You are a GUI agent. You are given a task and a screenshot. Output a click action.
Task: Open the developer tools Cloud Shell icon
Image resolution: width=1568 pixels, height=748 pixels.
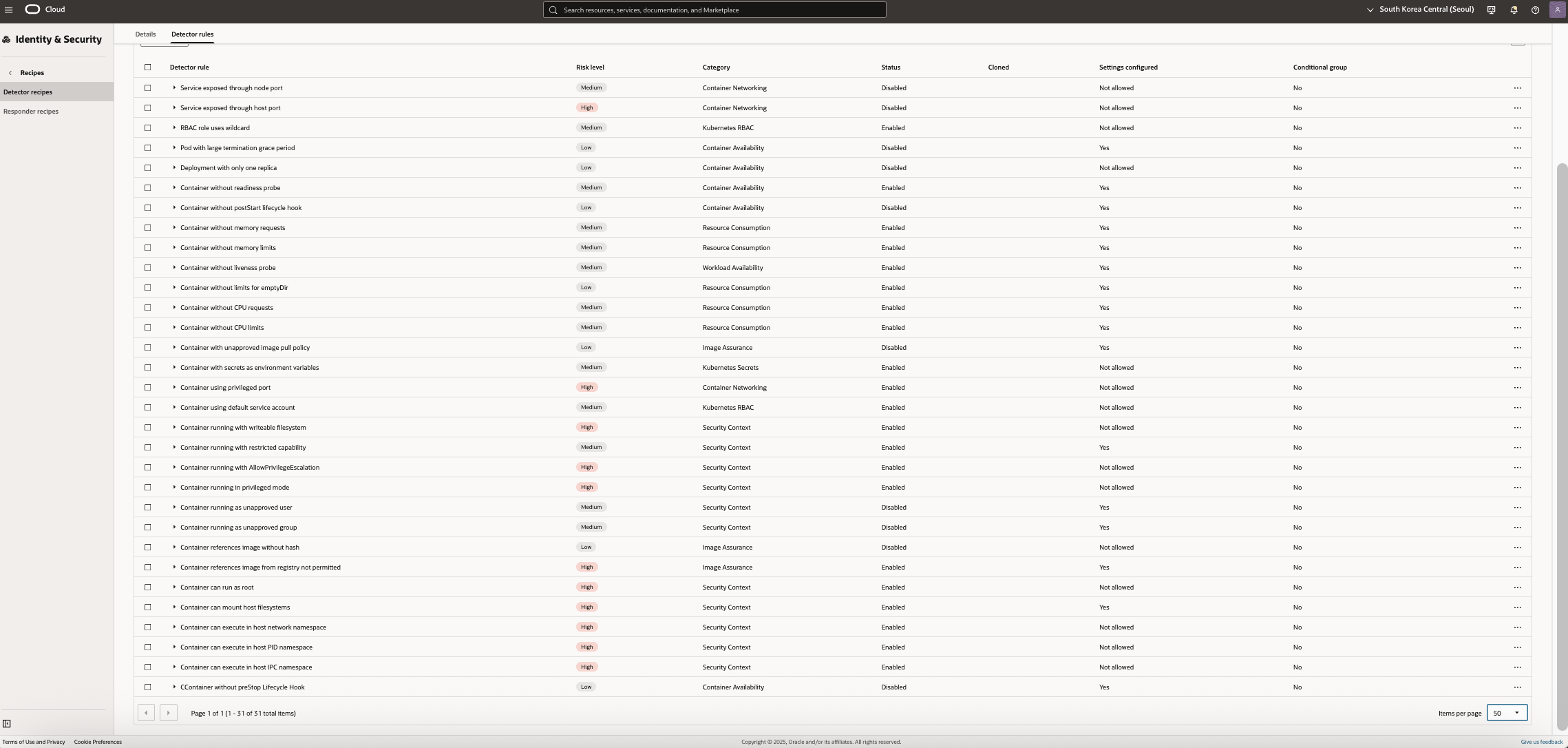pyautogui.click(x=1491, y=10)
